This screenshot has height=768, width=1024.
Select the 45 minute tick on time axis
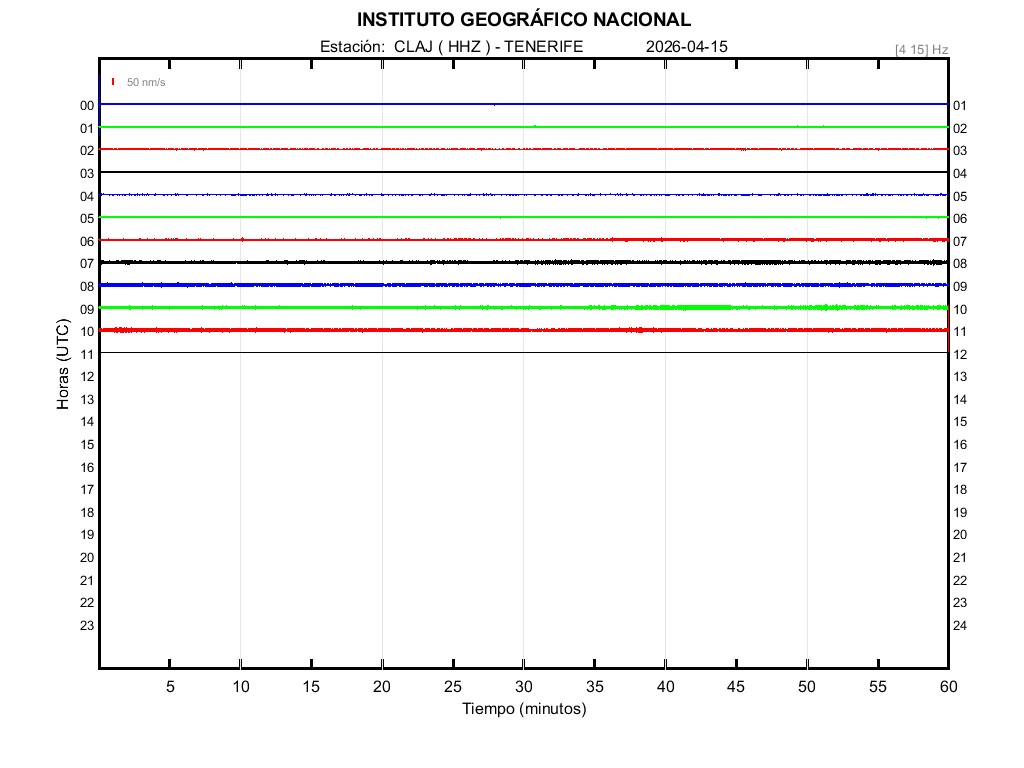[736, 686]
